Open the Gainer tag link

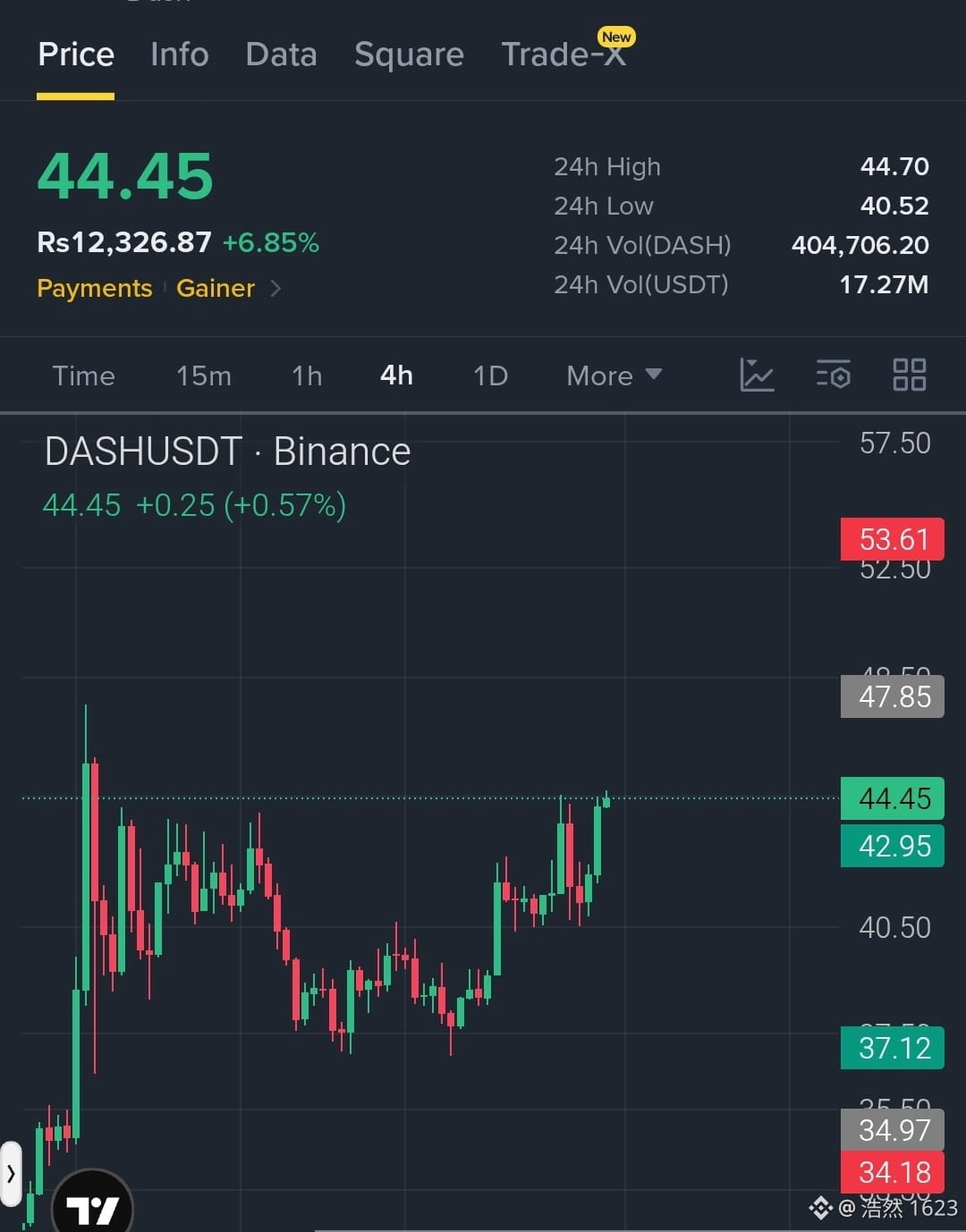click(216, 288)
